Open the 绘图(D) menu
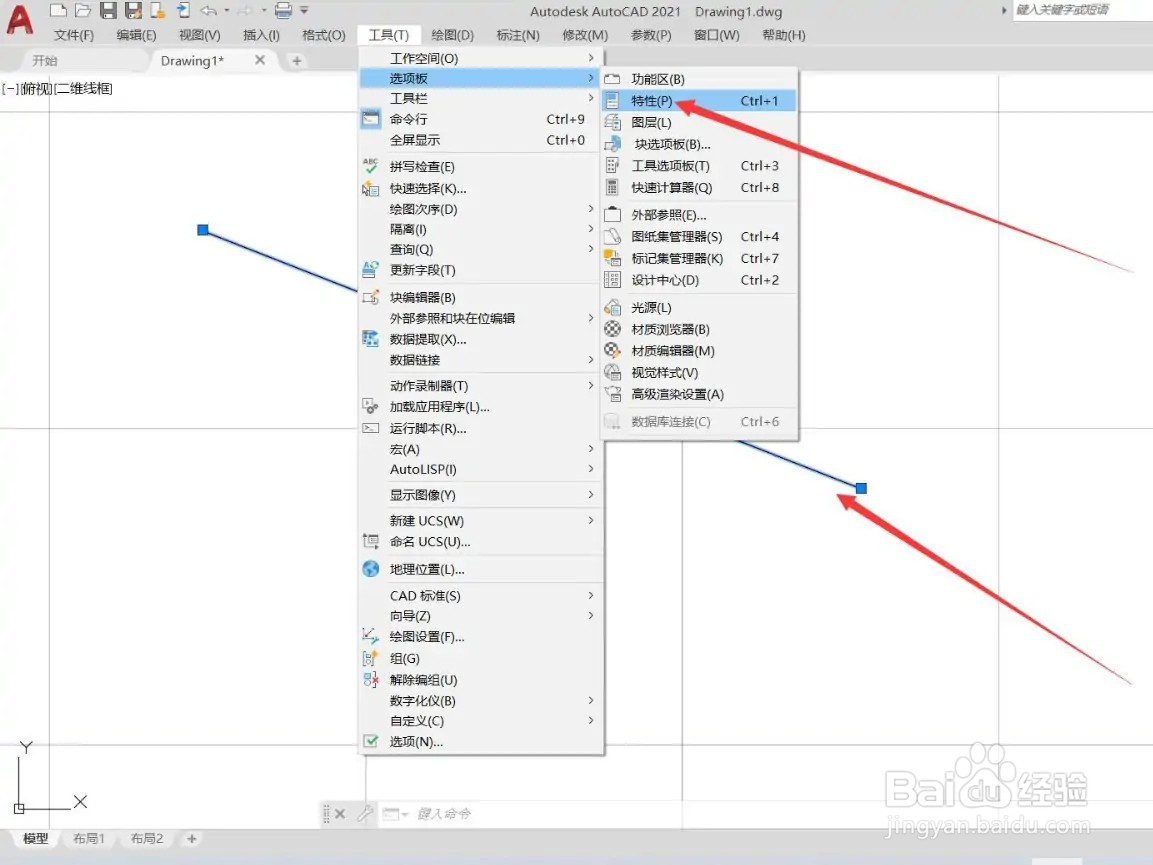The width and height of the screenshot is (1153, 865). click(x=452, y=35)
